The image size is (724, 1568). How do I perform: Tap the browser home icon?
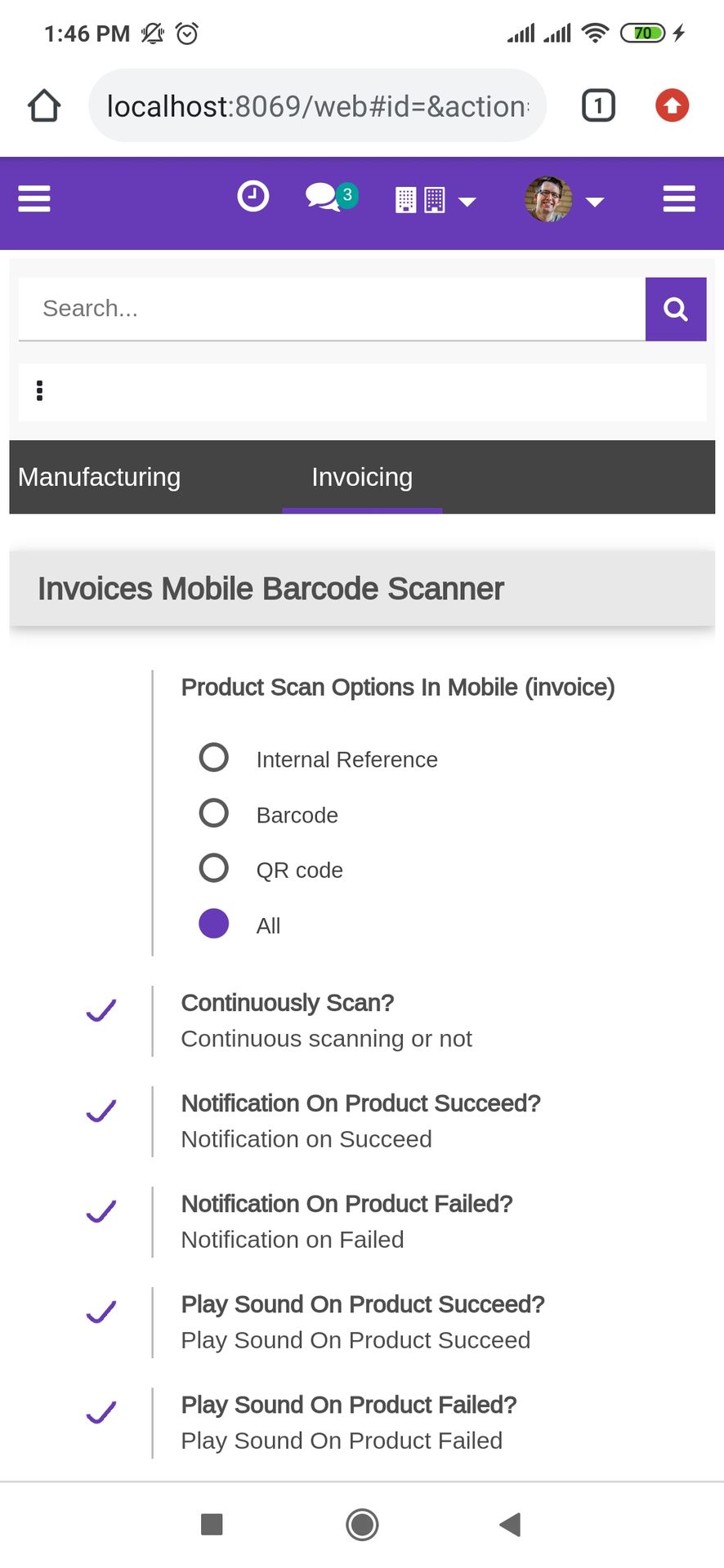[44, 105]
